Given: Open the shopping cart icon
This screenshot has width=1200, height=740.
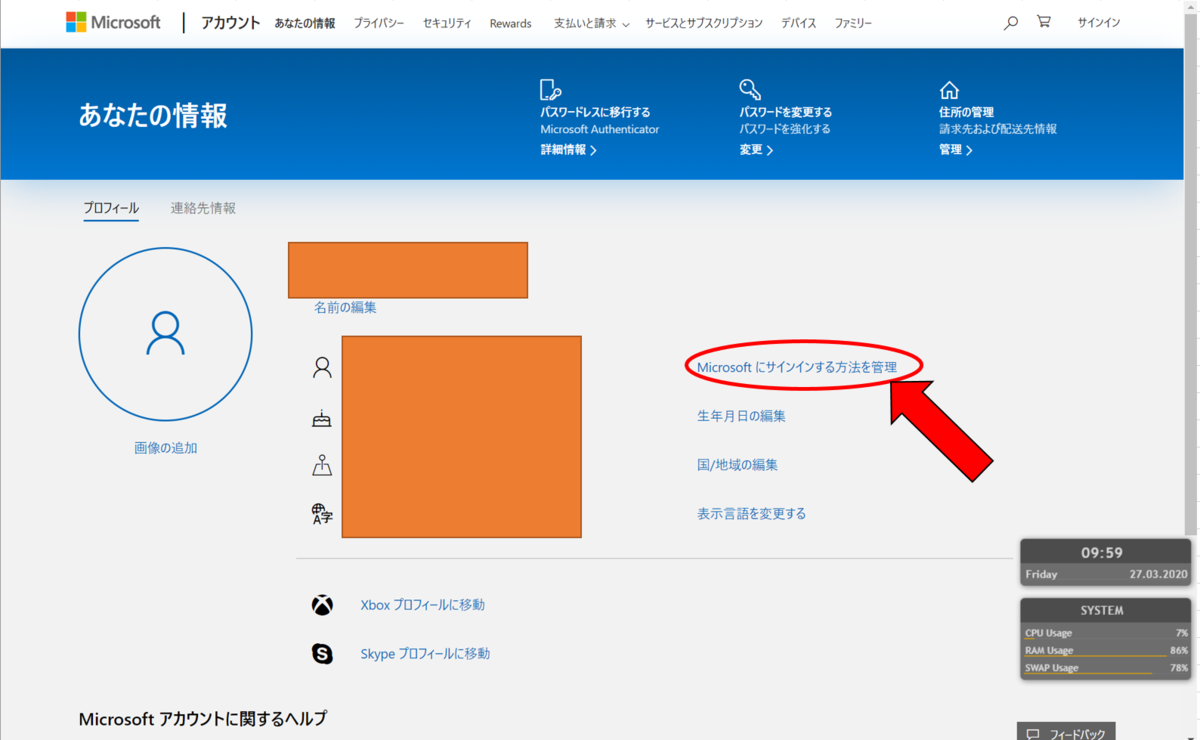Looking at the screenshot, I should click(1044, 21).
